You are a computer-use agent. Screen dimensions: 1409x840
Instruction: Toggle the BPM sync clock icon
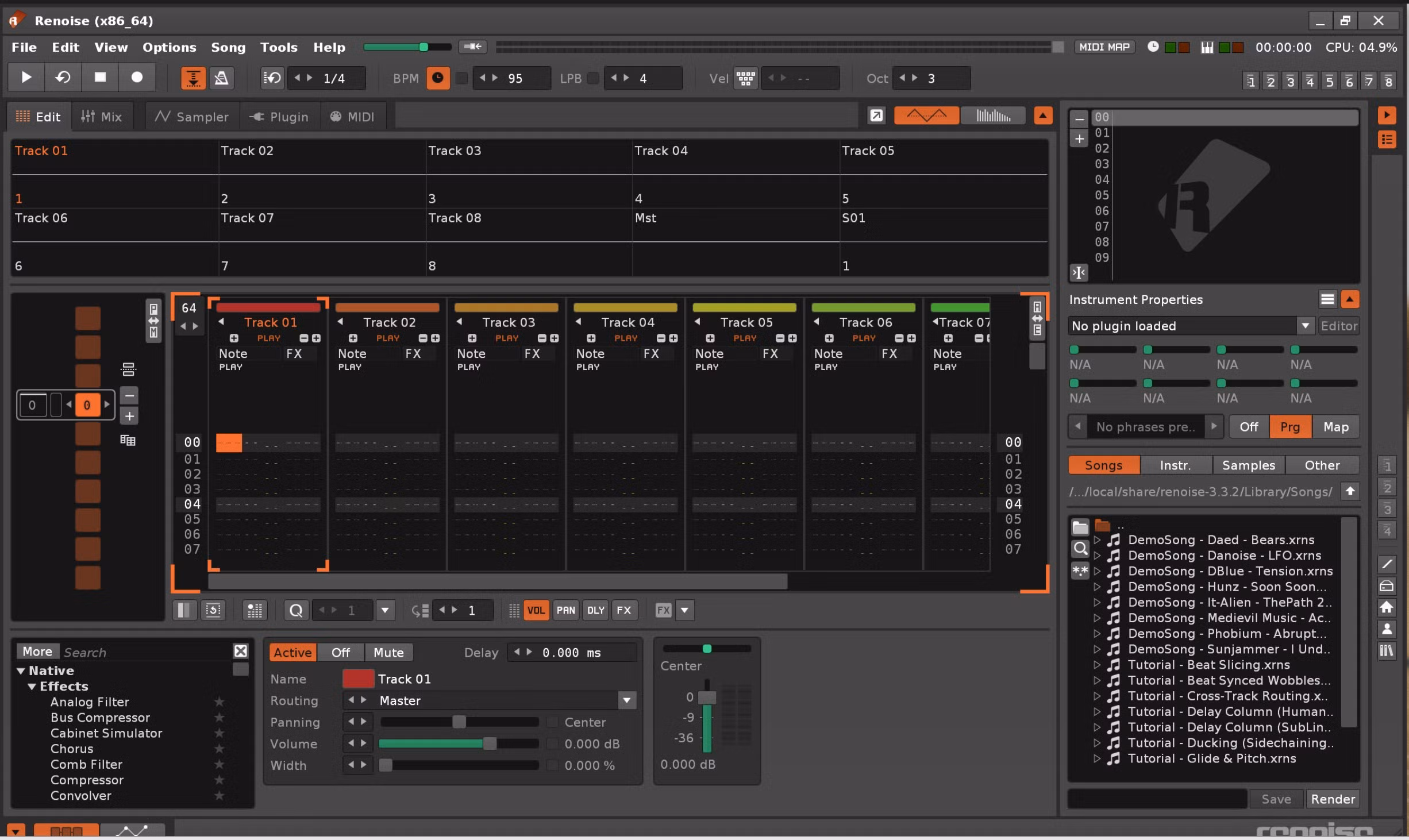(437, 78)
